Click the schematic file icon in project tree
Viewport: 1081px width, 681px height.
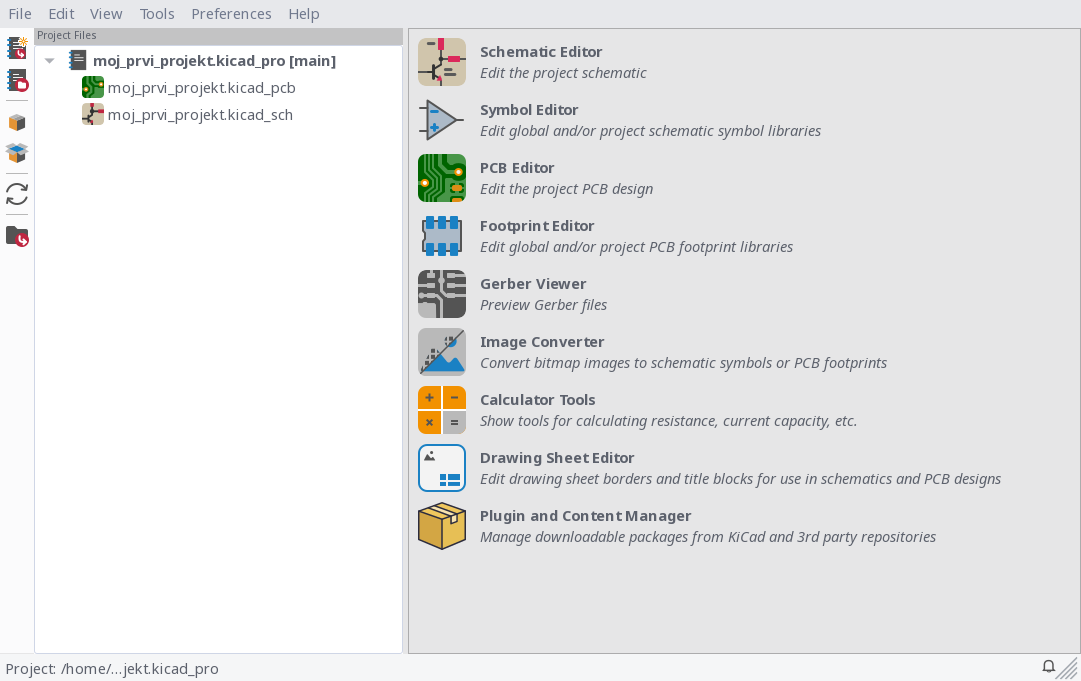[x=93, y=114]
